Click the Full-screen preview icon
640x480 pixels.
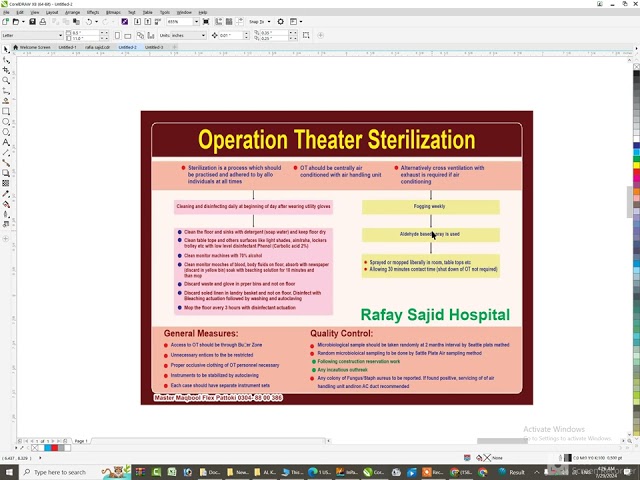pyautogui.click(x=206, y=22)
